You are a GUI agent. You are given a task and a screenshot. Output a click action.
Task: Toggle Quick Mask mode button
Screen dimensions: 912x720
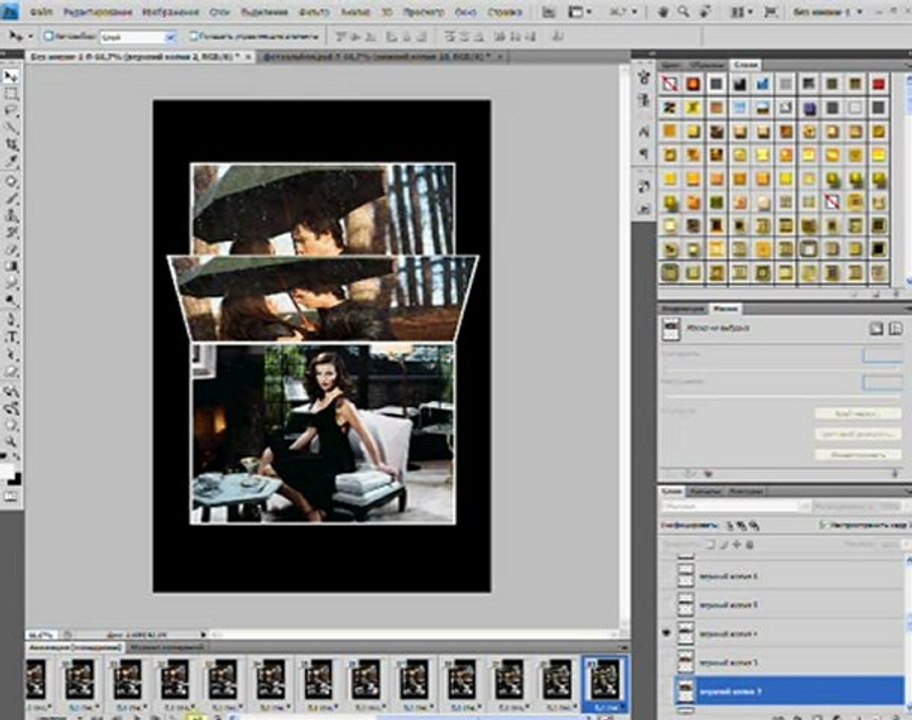[x=10, y=497]
